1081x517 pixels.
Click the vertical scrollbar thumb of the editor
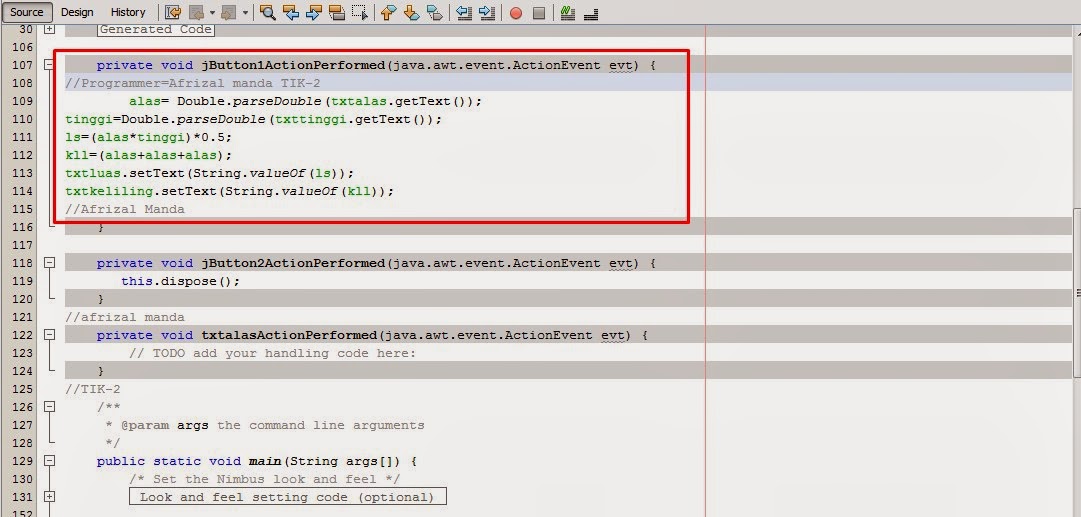[1076, 291]
